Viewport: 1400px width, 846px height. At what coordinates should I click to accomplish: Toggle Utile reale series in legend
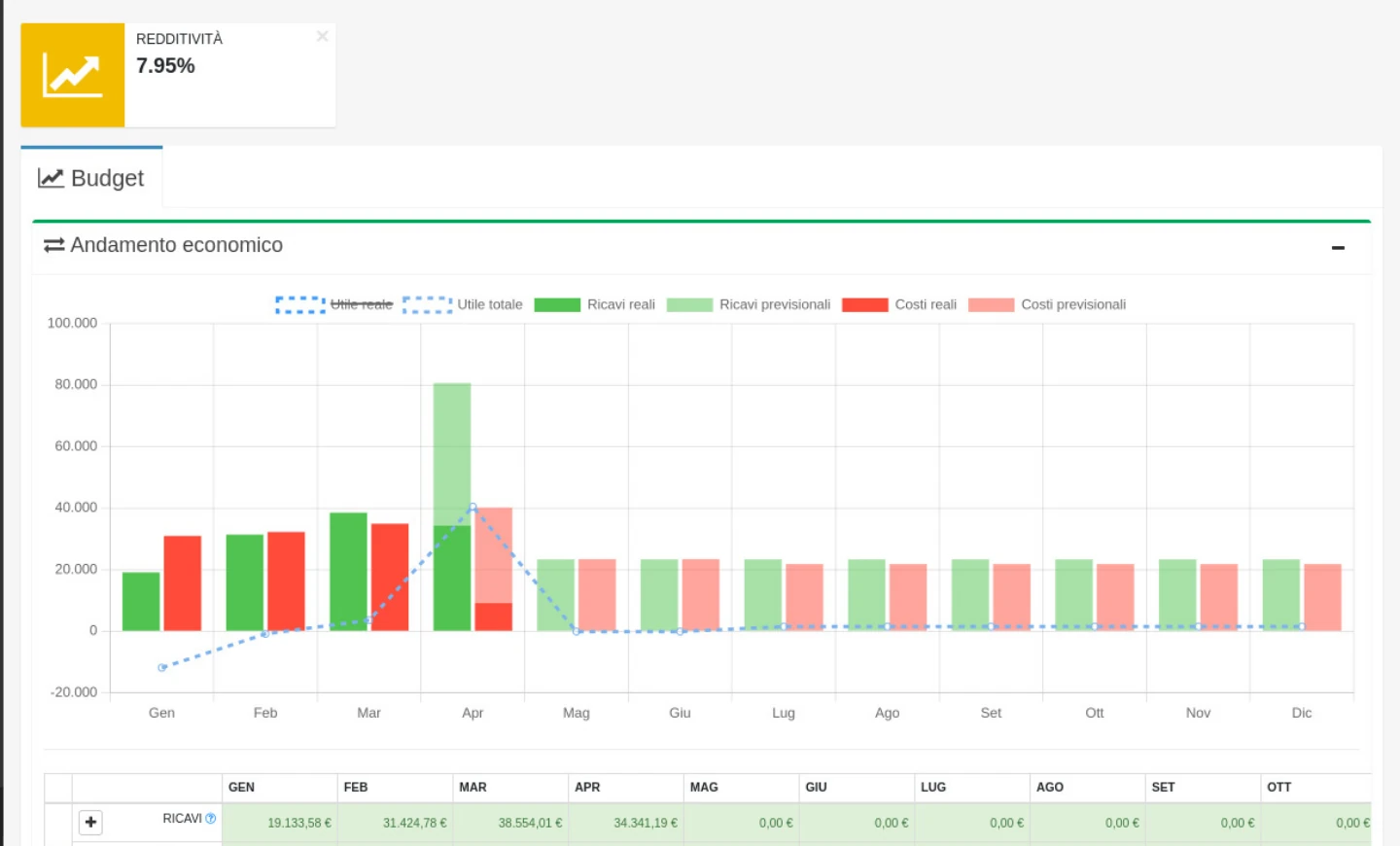334,304
